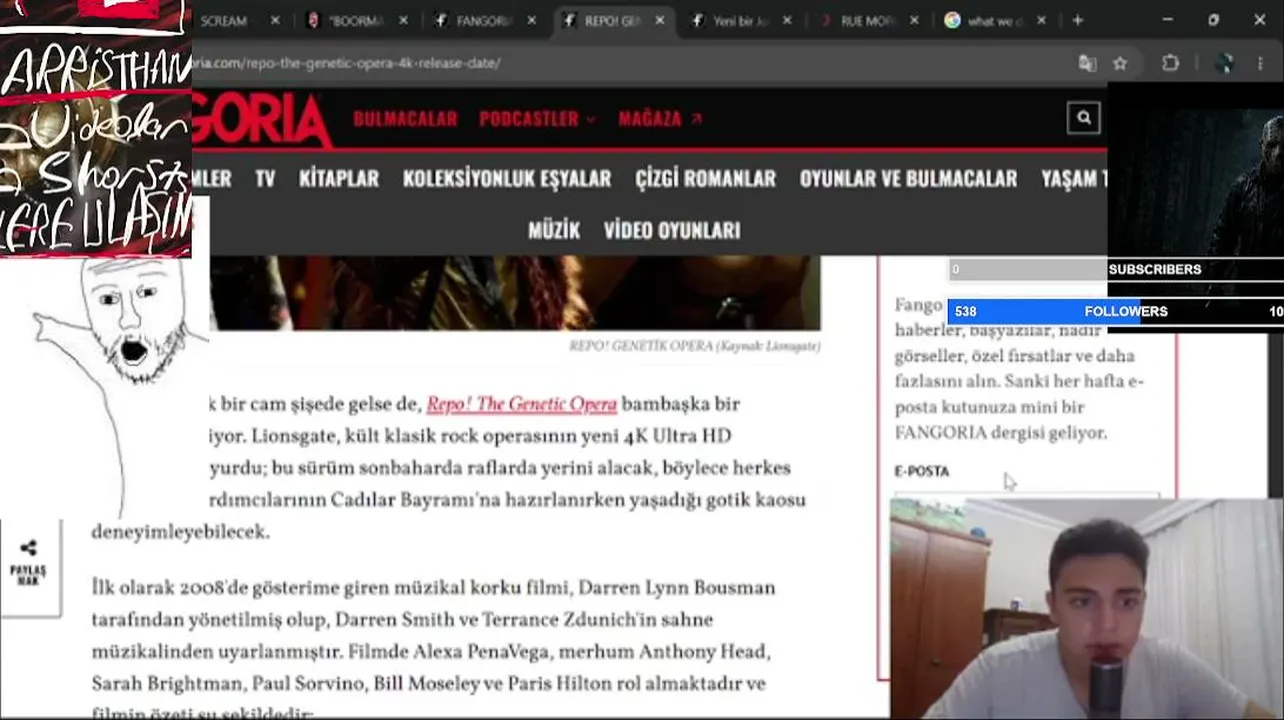Switch to the FANGORIA tab
The image size is (1284, 720).
(x=484, y=21)
